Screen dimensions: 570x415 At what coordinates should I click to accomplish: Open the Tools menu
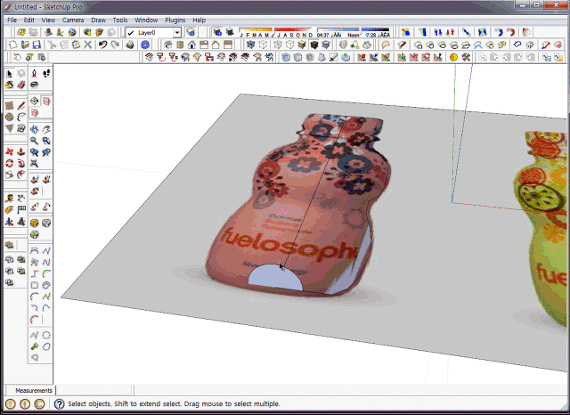click(120, 20)
